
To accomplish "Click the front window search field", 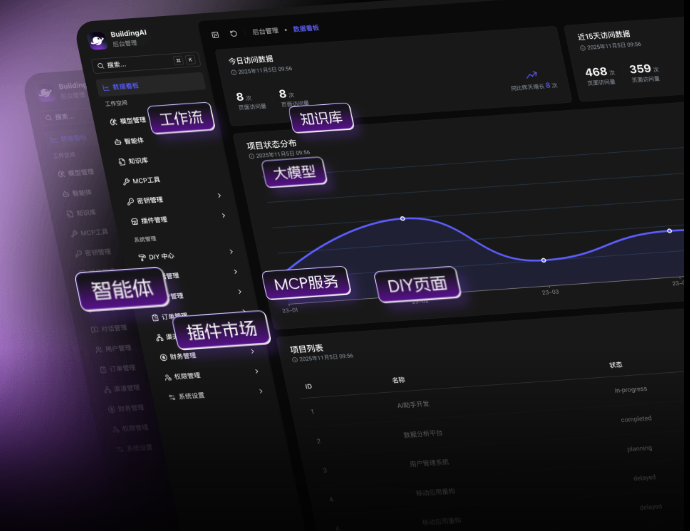I will click(x=146, y=63).
